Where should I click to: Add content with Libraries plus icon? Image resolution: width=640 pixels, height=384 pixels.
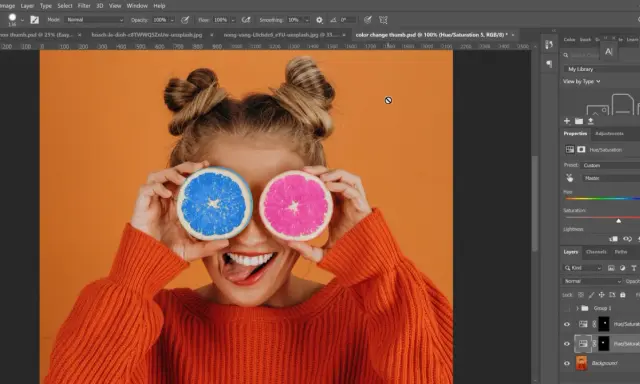[567, 121]
